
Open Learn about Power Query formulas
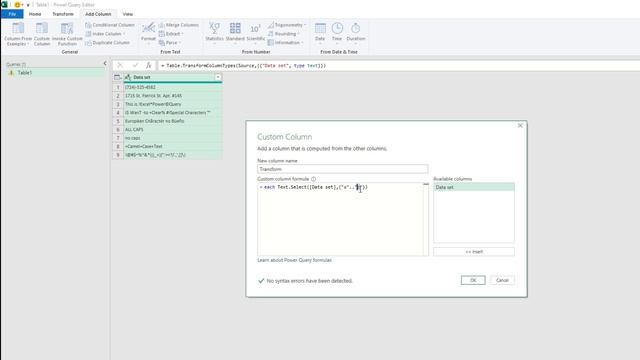tap(294, 260)
